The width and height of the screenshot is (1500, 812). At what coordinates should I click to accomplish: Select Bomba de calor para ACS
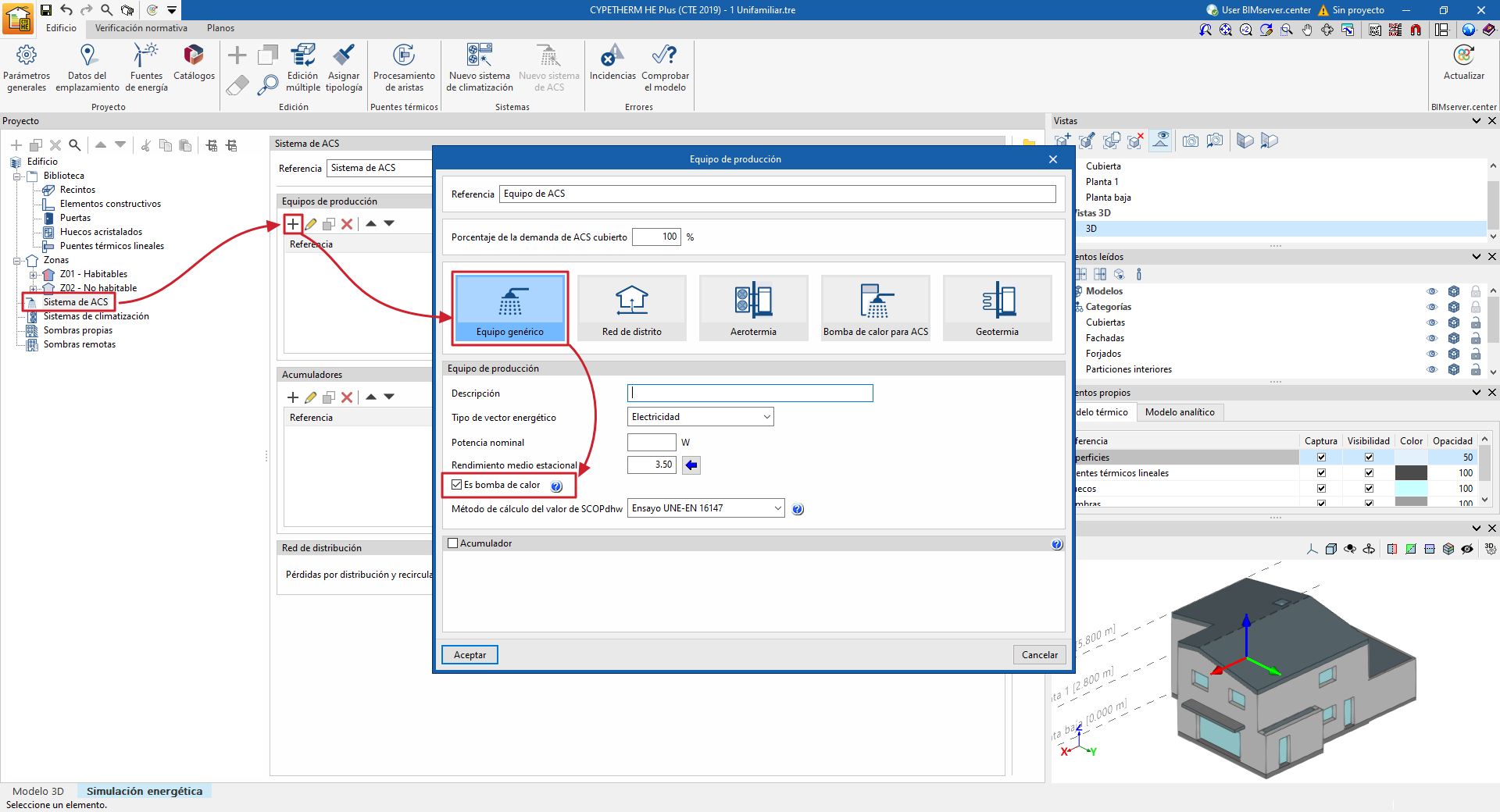[875, 308]
